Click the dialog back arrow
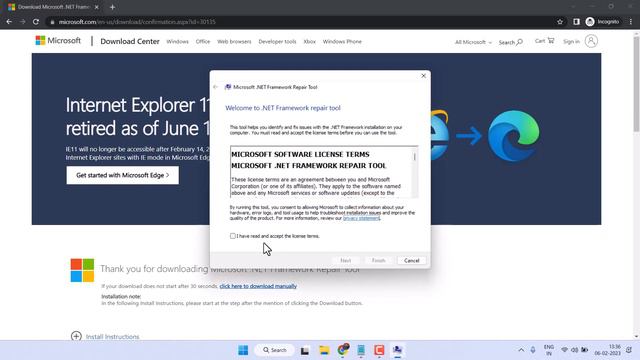Screen dimensions: 640x360 216,87
